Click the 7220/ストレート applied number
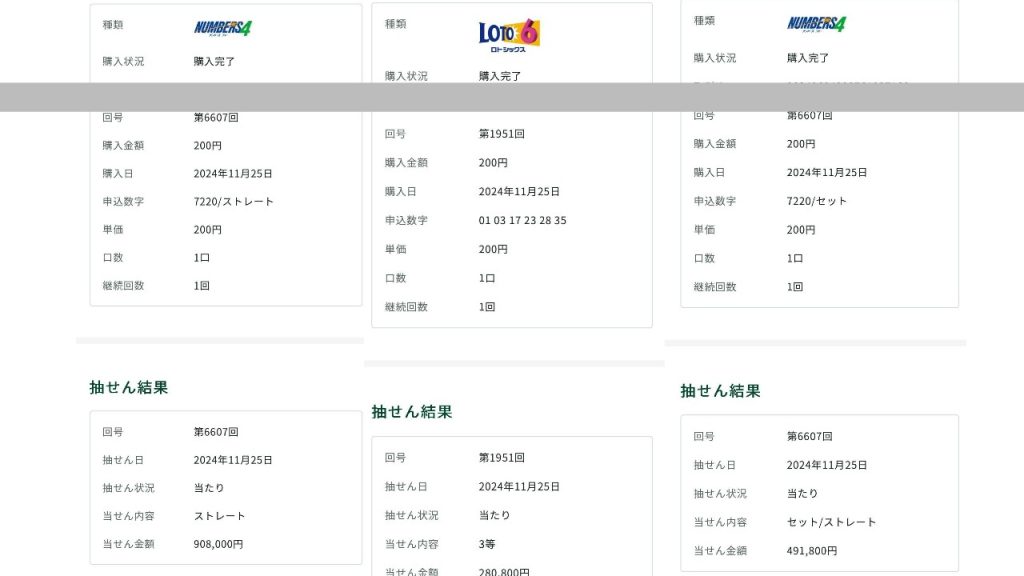Image resolution: width=1024 pixels, height=576 pixels. pyautogui.click(x=233, y=201)
